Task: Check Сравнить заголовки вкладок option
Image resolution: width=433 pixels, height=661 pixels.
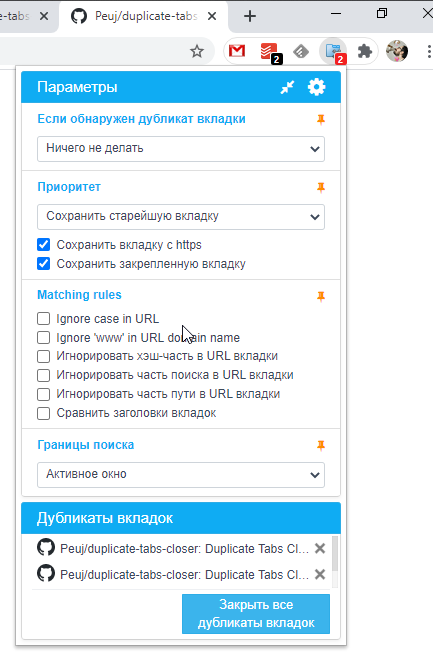Action: pos(43,413)
